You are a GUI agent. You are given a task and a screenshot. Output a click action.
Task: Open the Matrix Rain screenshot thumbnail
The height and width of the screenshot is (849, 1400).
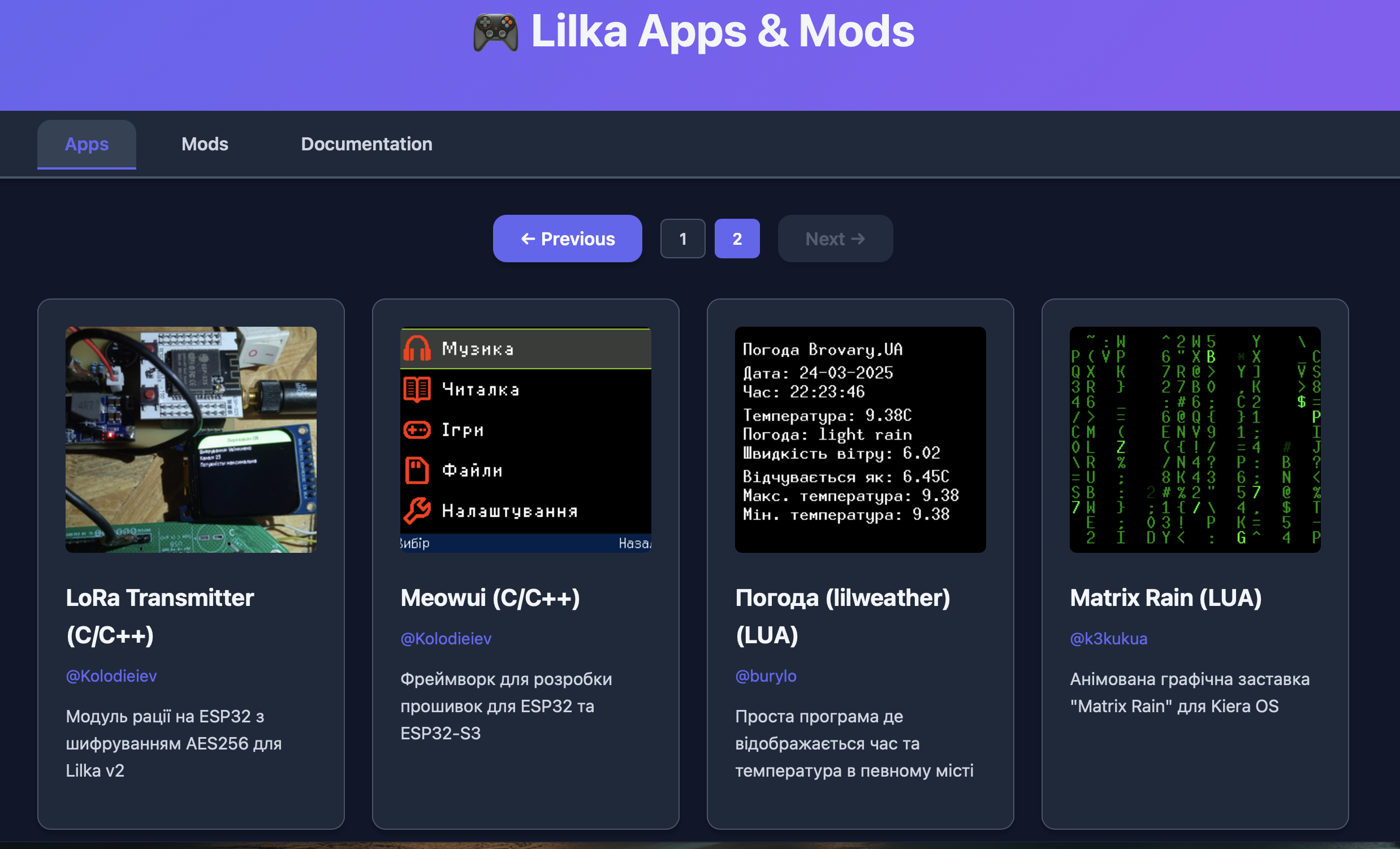(1194, 439)
